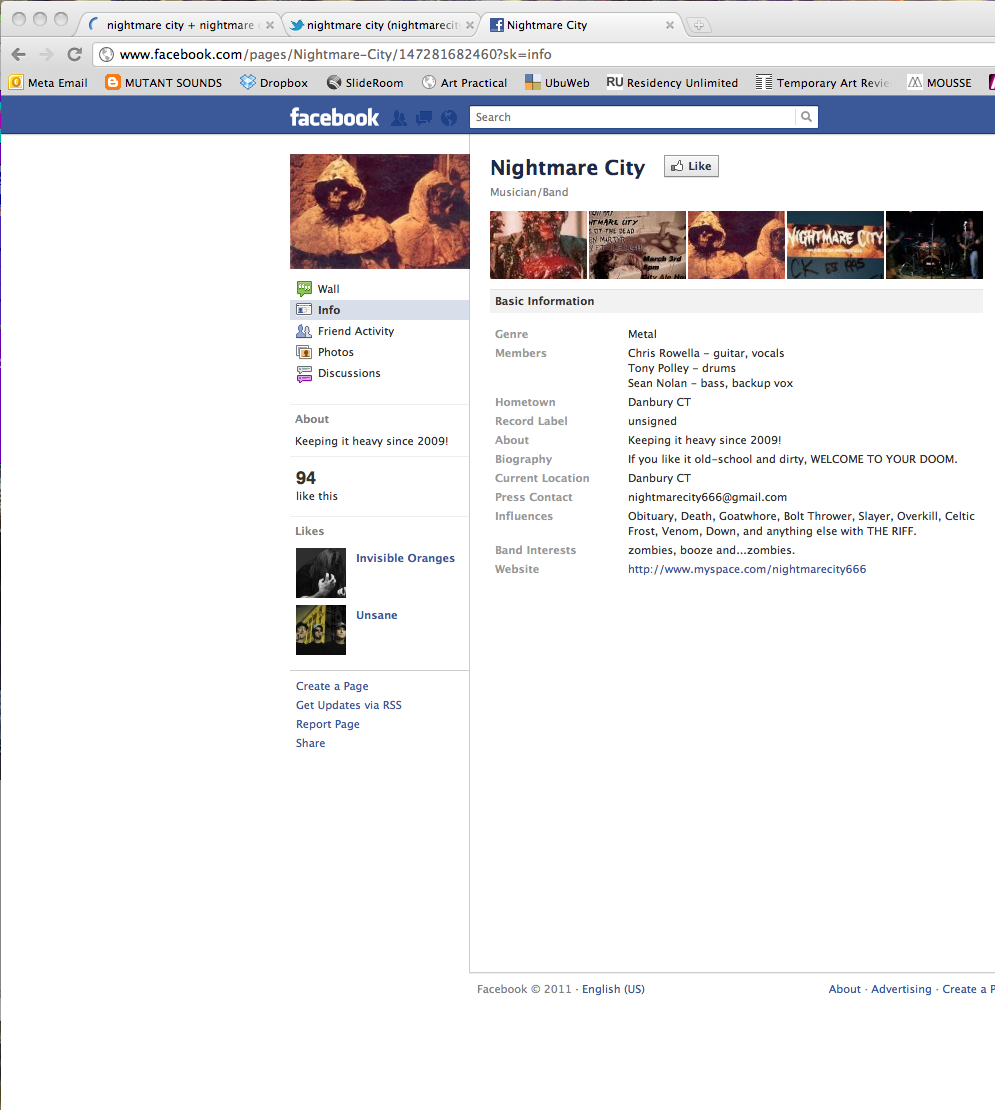
Task: Open the March 3rd show flyer thumbnail
Action: pos(638,245)
